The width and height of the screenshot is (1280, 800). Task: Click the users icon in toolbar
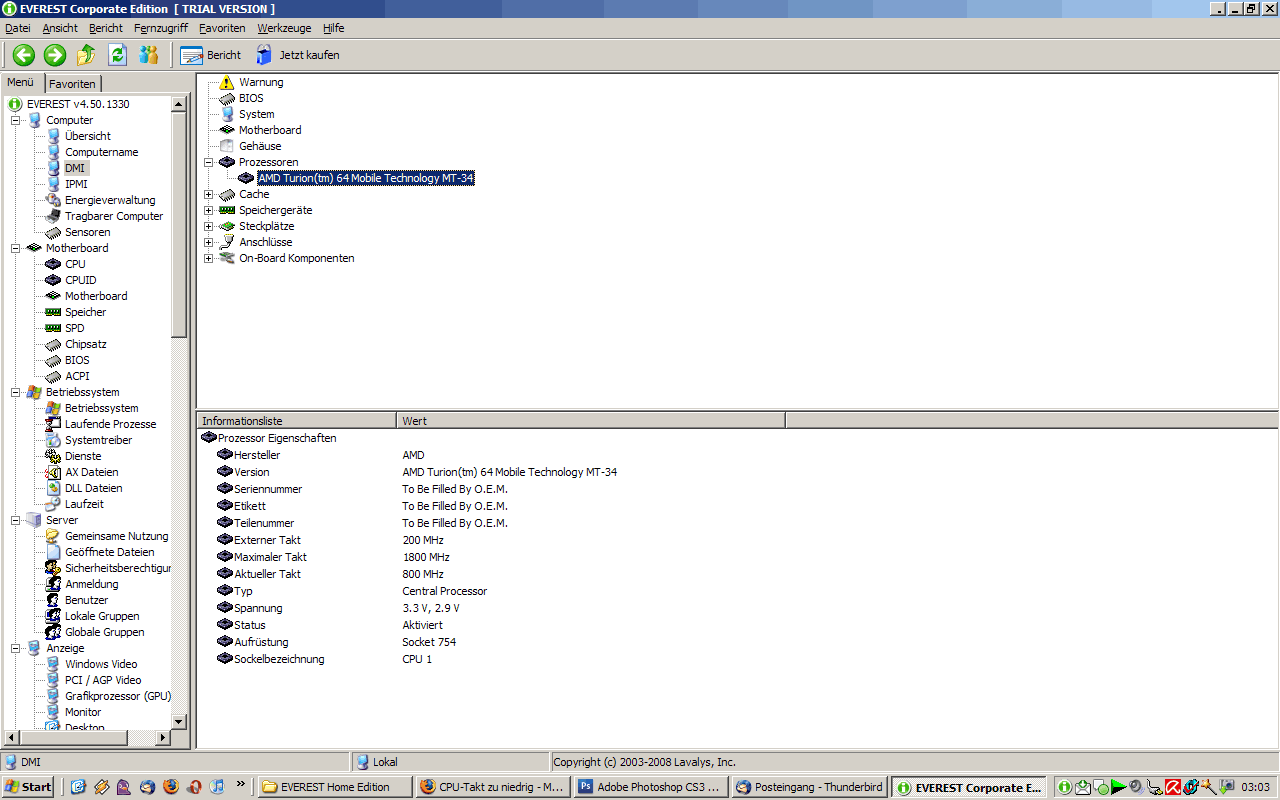[148, 55]
